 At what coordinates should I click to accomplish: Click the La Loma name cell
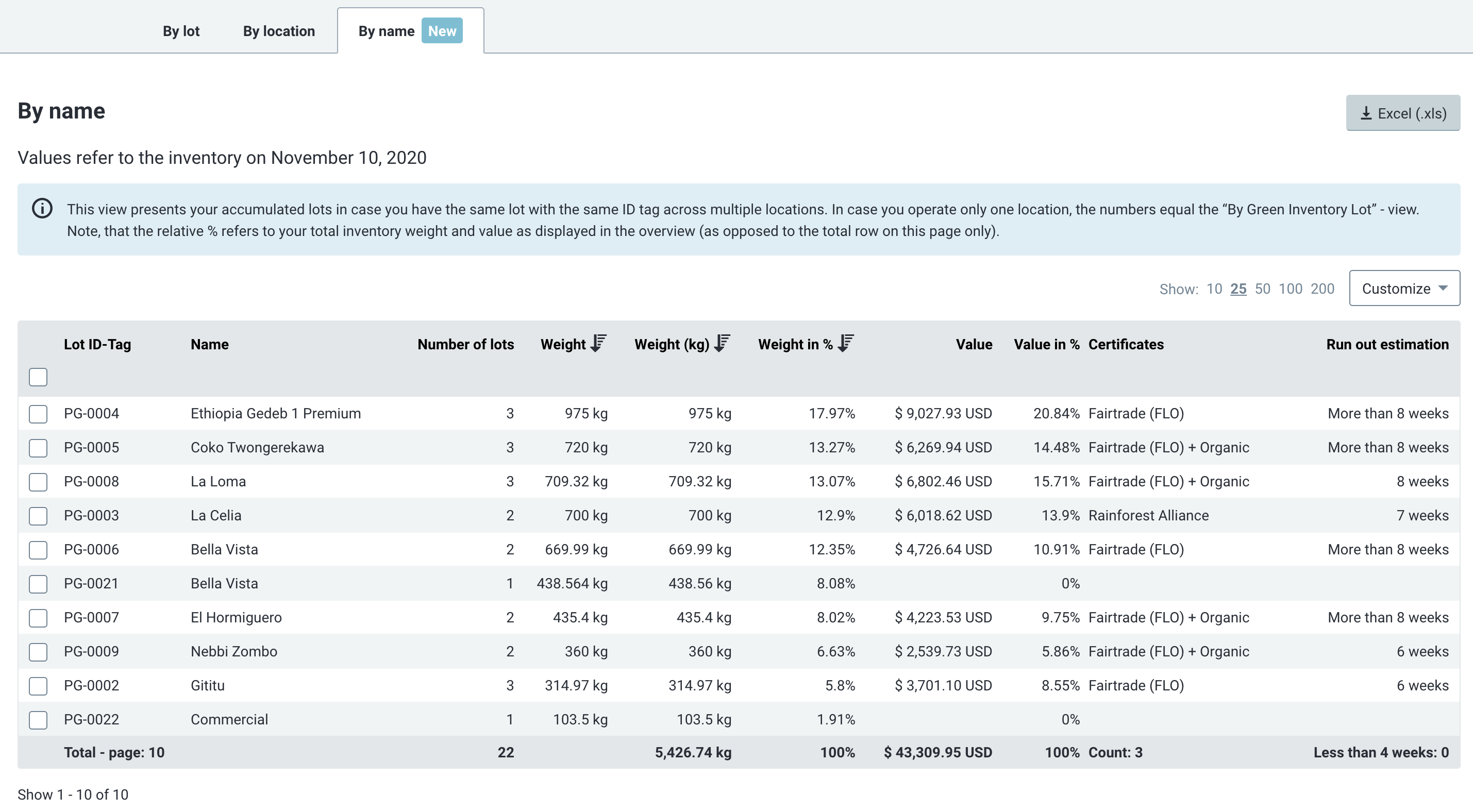[x=218, y=482]
